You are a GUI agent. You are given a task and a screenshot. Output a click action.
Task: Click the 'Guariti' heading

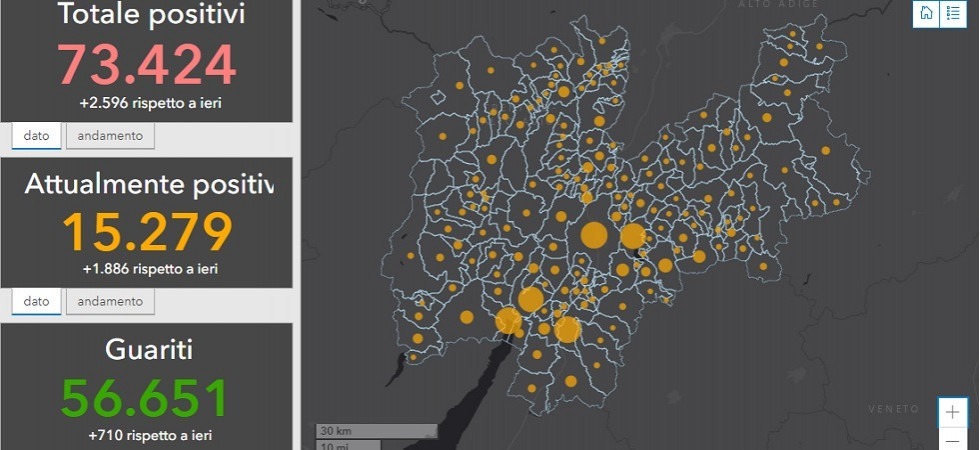pyautogui.click(x=148, y=349)
